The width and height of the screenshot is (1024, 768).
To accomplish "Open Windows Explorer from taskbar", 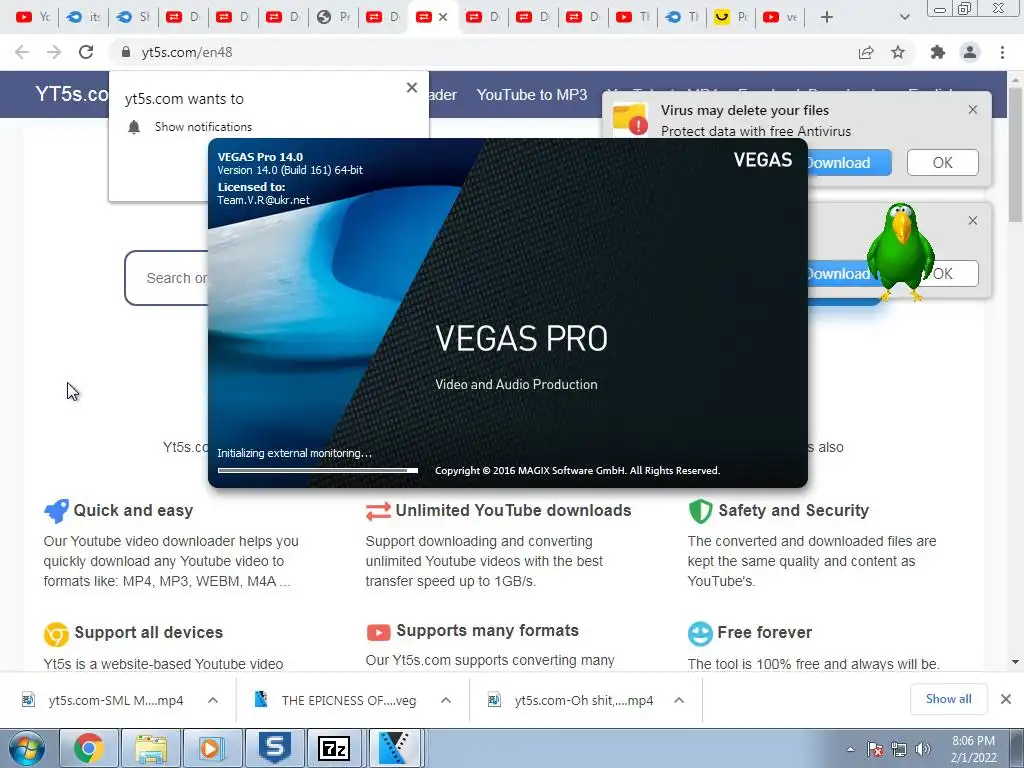I will tap(151, 748).
